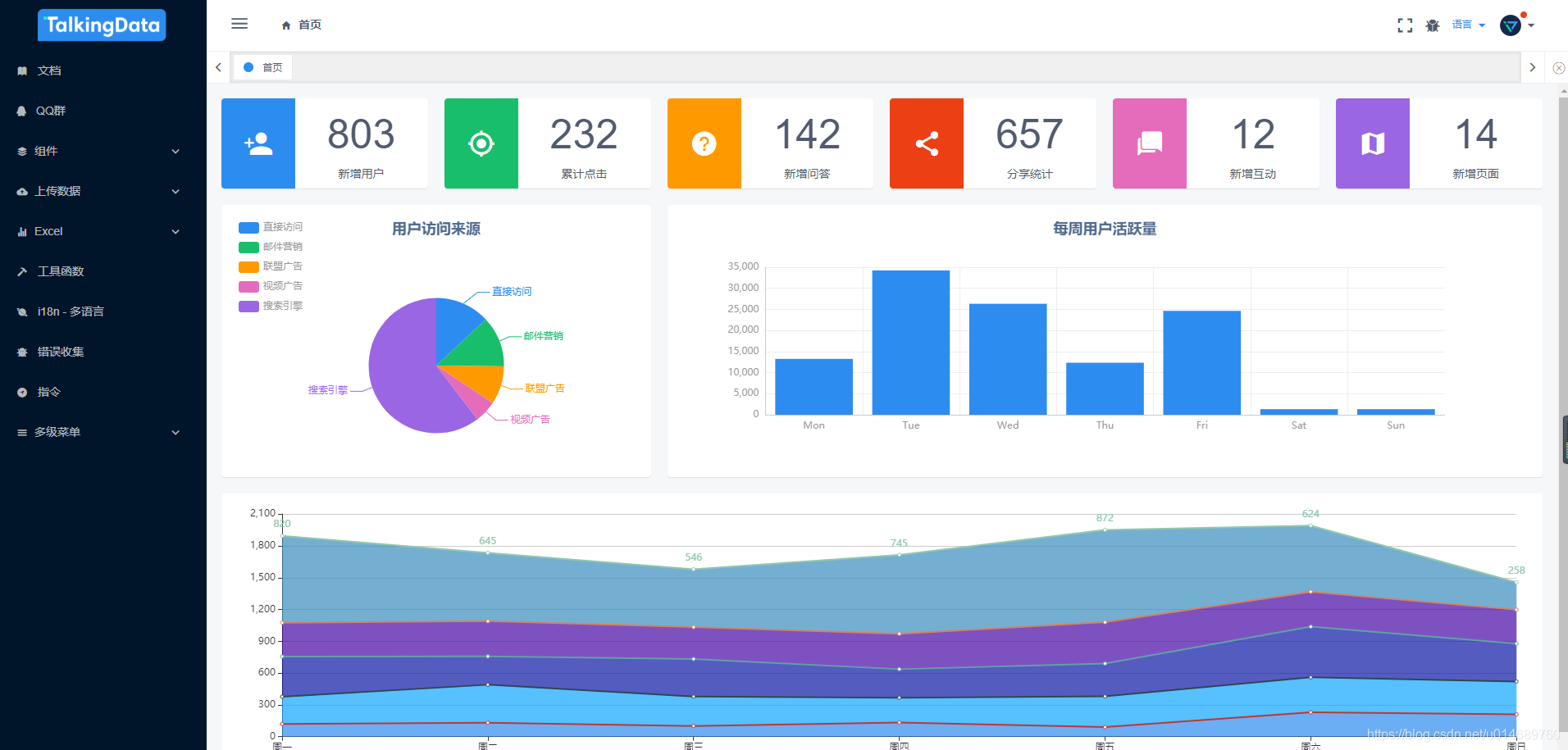This screenshot has height=750, width=1568.
Task: Open 错误收集 menu item
Action: (x=103, y=352)
